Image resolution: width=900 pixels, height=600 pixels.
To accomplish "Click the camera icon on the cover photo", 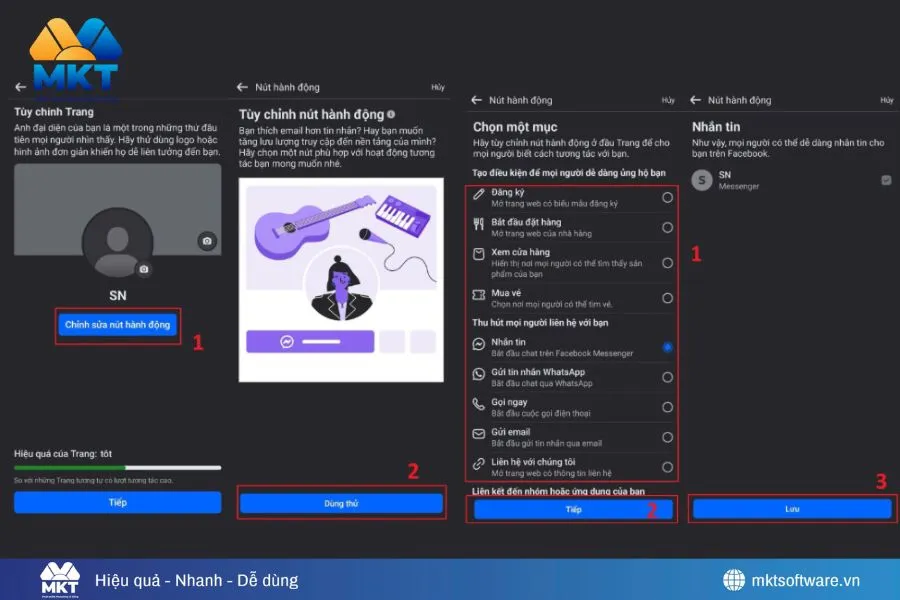I will [207, 241].
